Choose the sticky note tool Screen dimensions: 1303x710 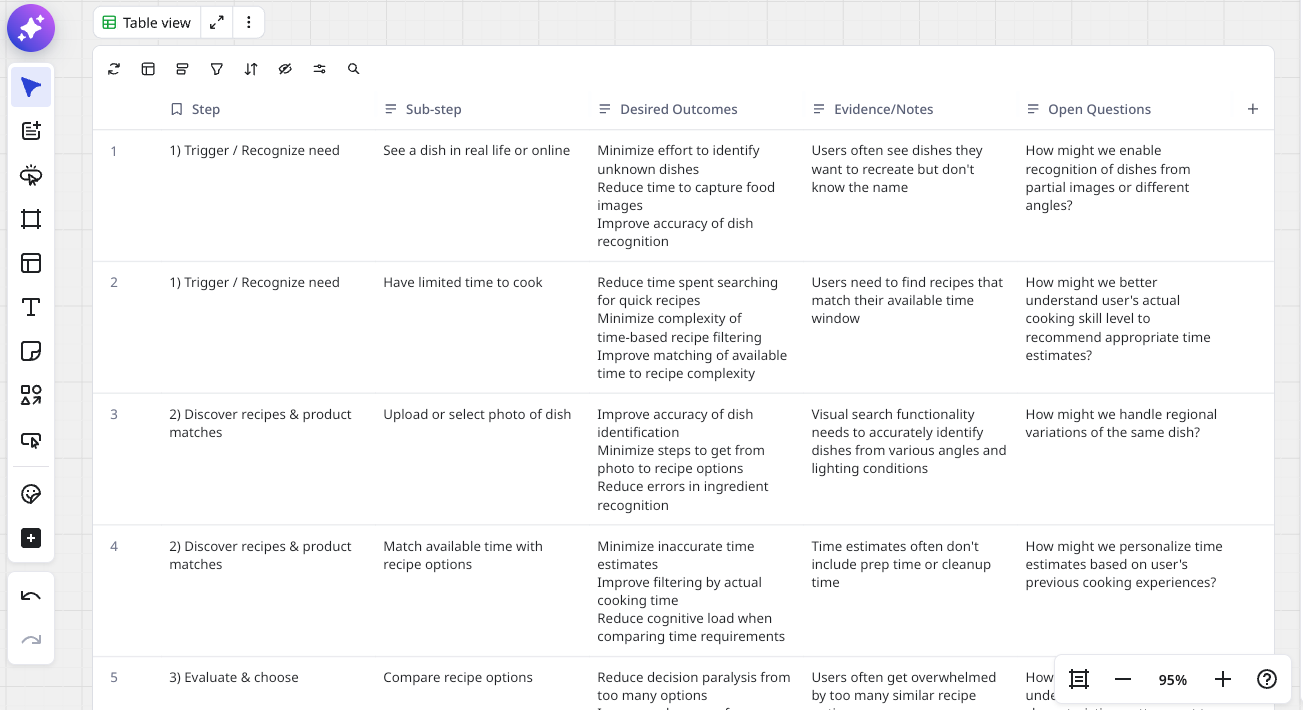coord(31,351)
